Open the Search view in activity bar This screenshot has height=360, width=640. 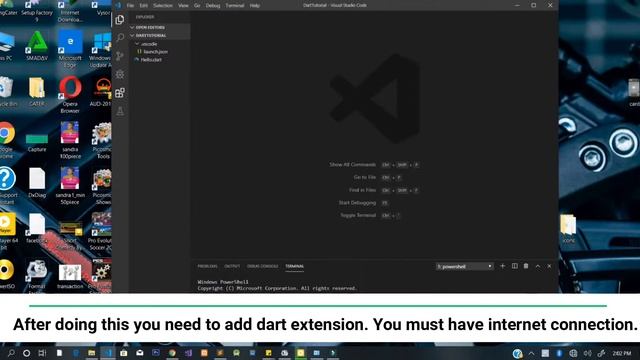pyautogui.click(x=120, y=38)
